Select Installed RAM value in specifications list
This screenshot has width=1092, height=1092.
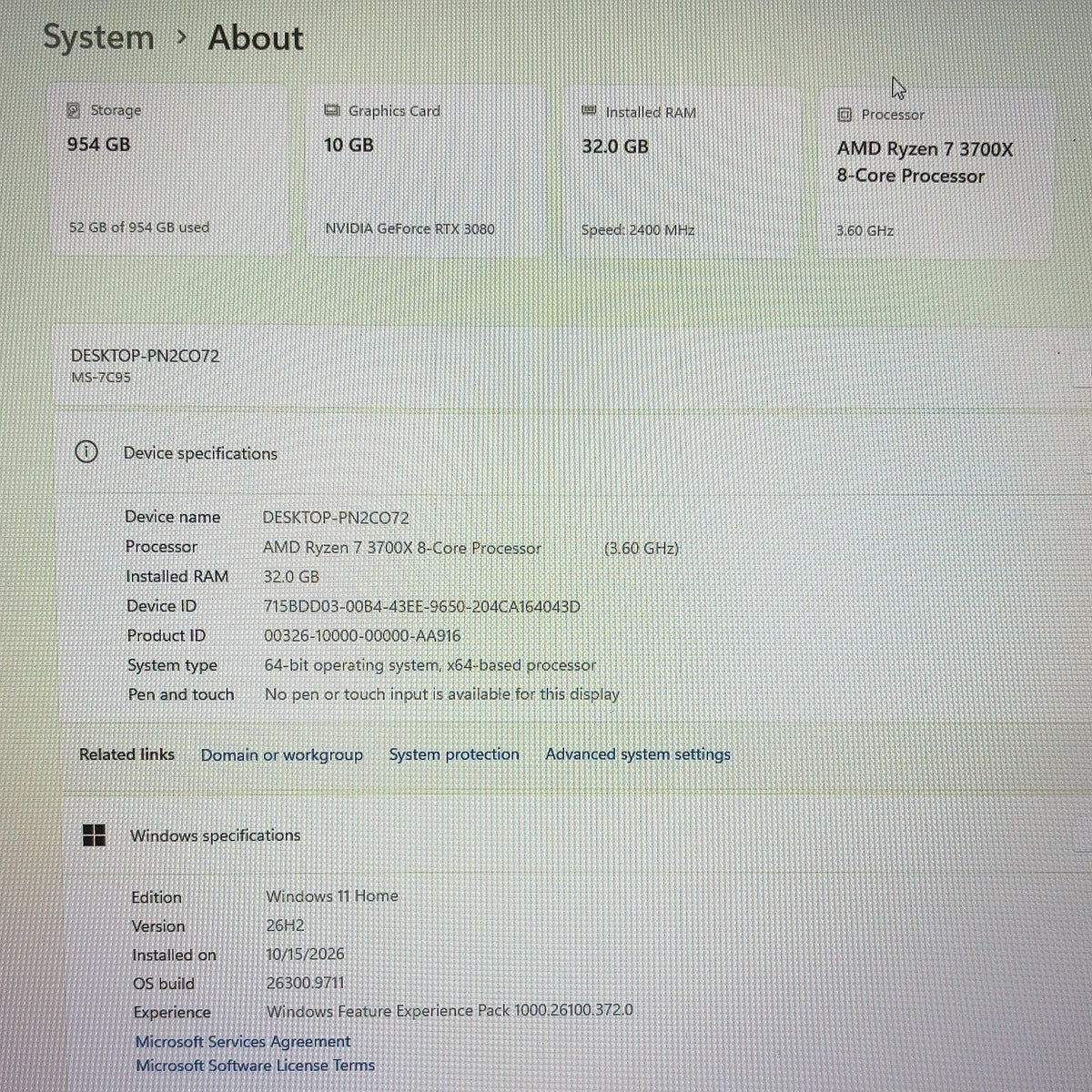291,577
